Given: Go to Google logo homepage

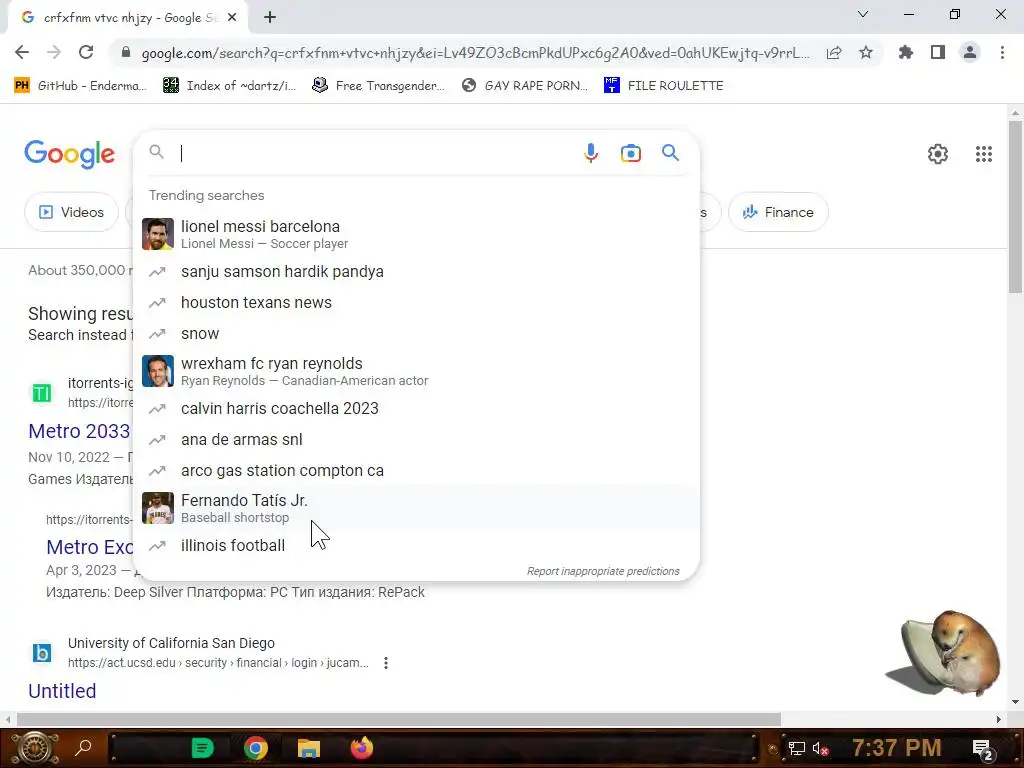Looking at the screenshot, I should 69,154.
